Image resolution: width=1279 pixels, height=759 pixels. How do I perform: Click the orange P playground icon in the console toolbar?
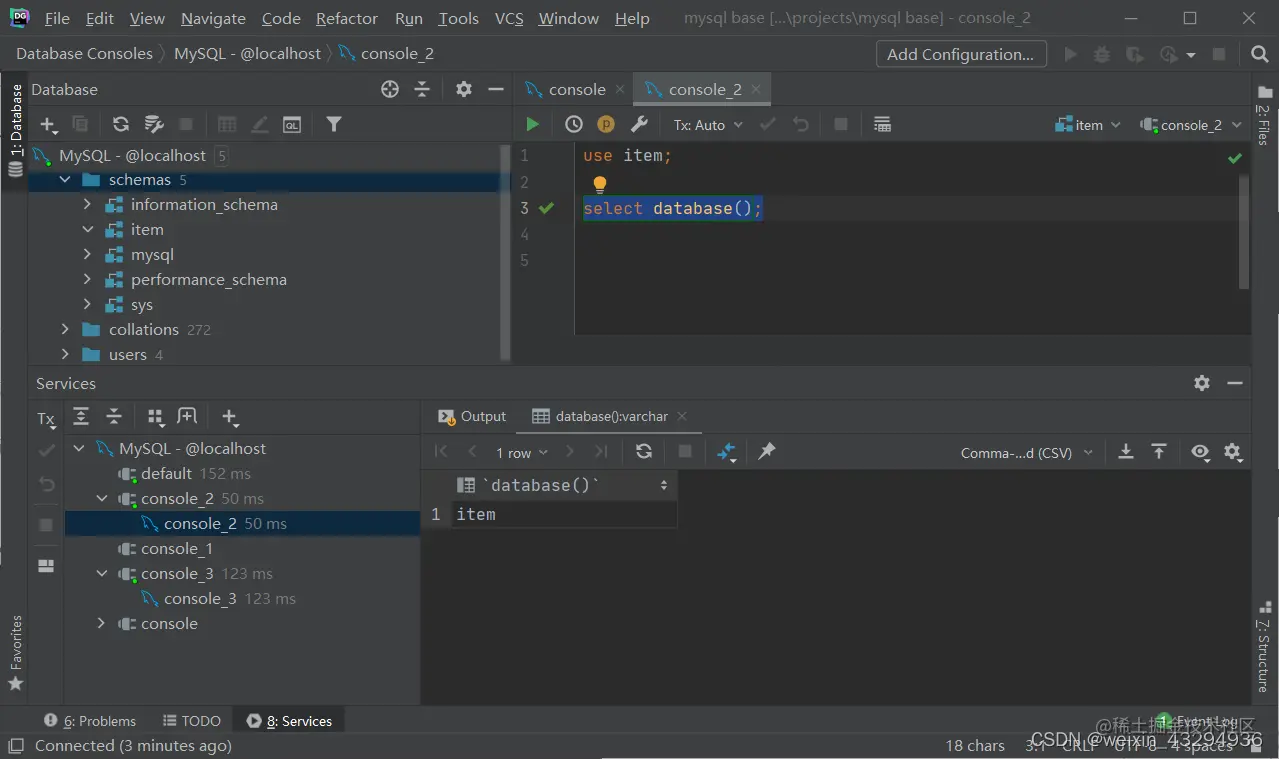[x=606, y=124]
